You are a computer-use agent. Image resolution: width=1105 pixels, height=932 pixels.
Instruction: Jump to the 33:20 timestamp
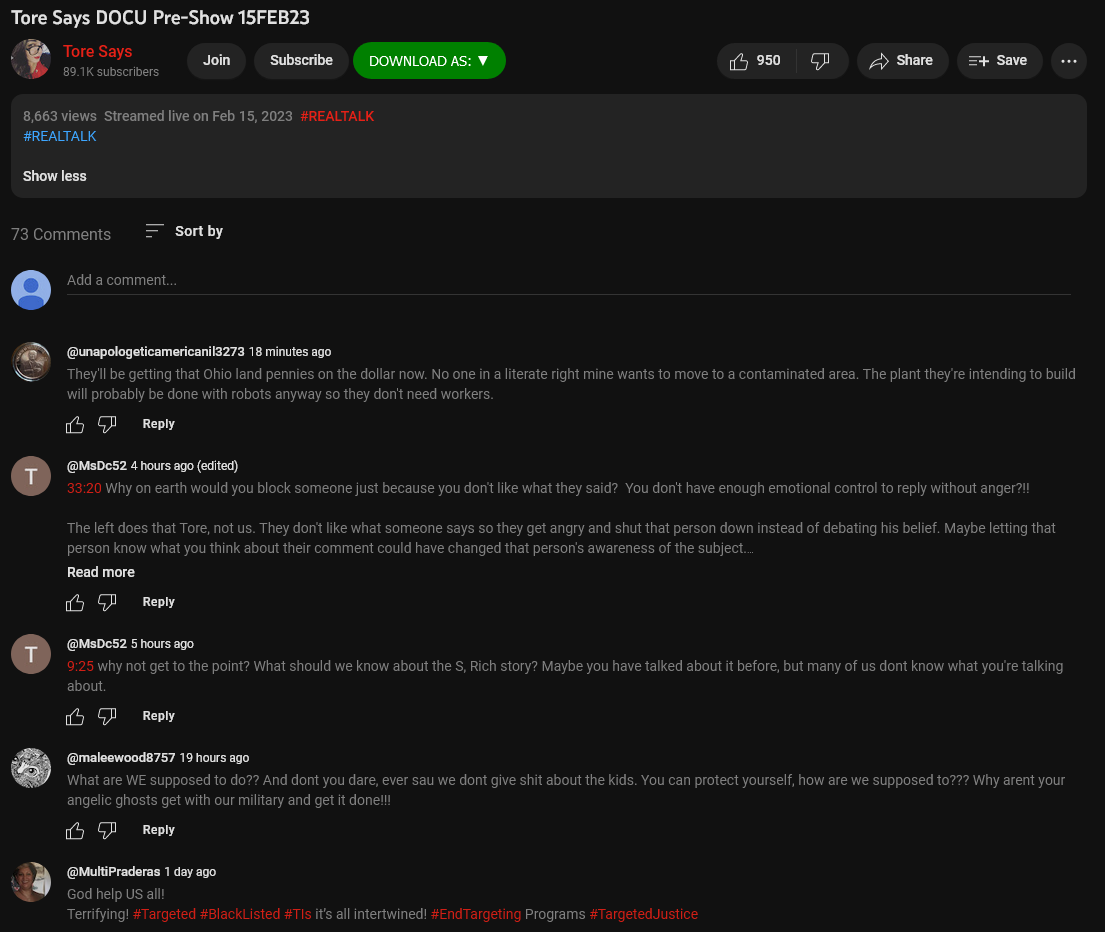point(84,488)
